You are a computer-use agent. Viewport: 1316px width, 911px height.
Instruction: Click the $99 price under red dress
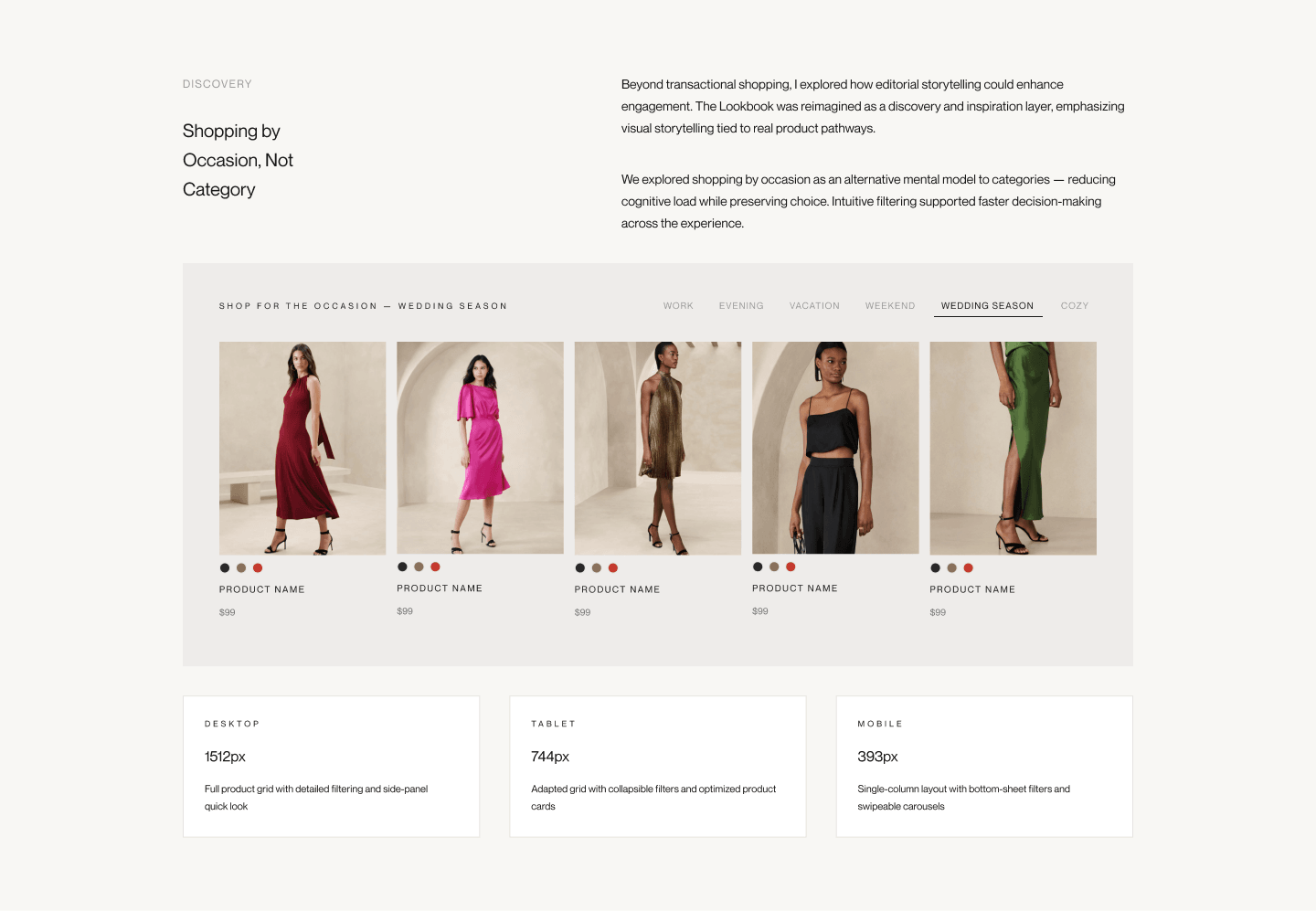pos(228,612)
